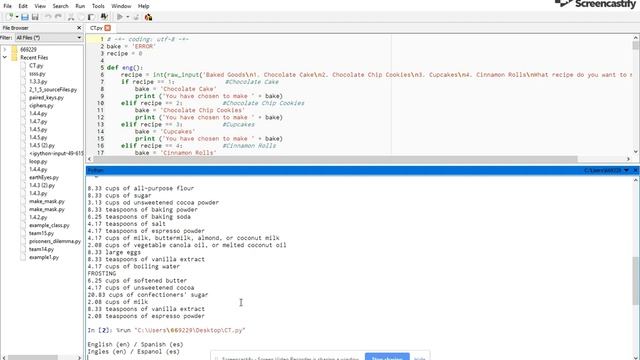
Task: Open the Help menu
Action: pyautogui.click(x=143, y=6)
